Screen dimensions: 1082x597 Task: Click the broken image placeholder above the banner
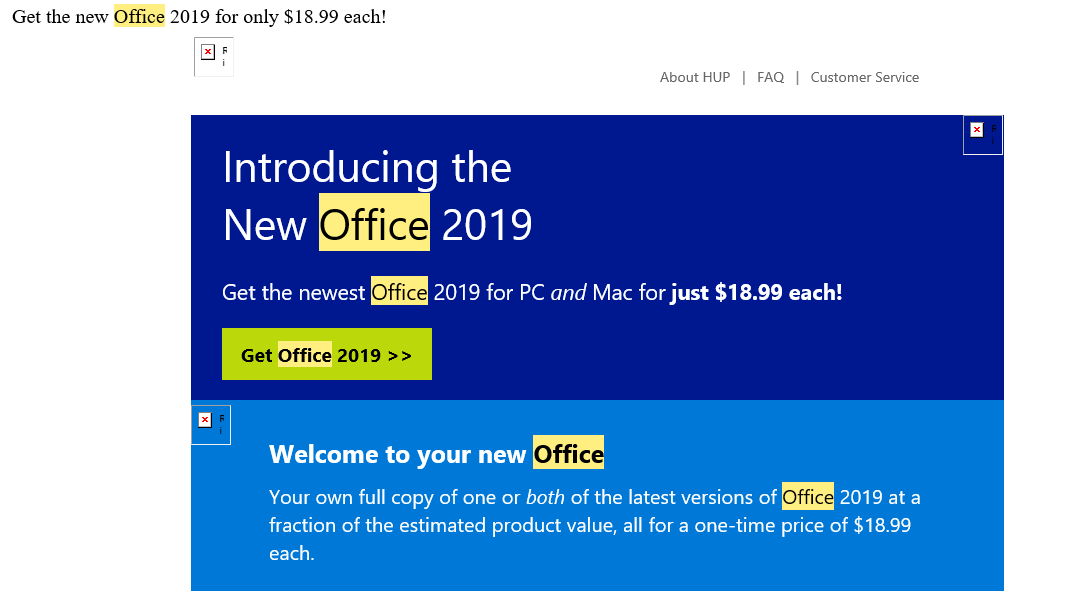[x=214, y=57]
